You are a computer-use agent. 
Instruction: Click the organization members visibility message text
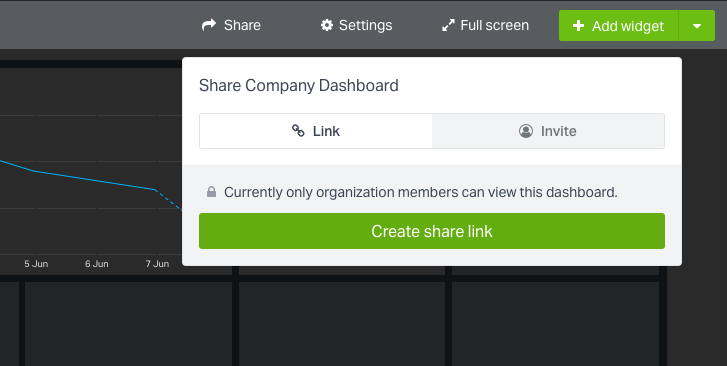tap(421, 192)
